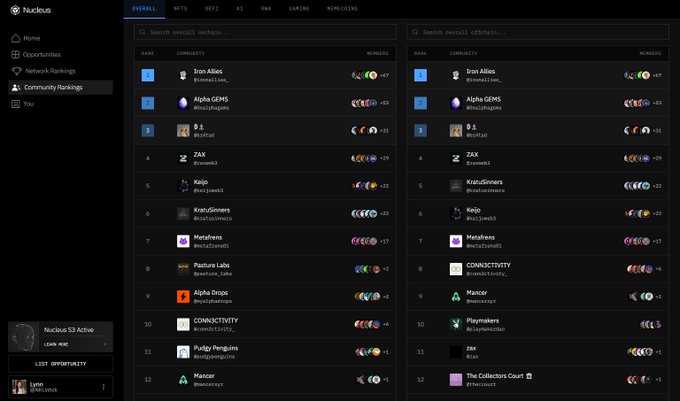The height and width of the screenshot is (401, 680).
Task: Select the Network Rankings trophy icon
Action: coord(16,71)
